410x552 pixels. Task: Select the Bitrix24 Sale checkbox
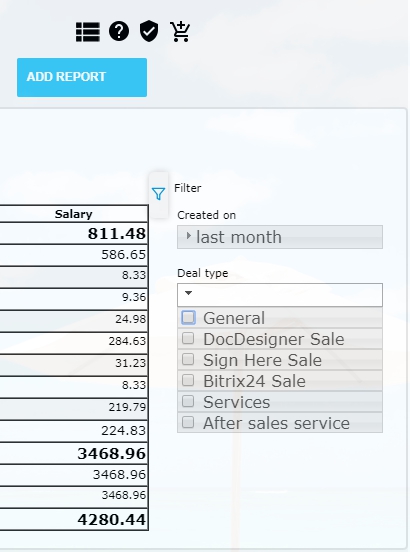tap(188, 380)
